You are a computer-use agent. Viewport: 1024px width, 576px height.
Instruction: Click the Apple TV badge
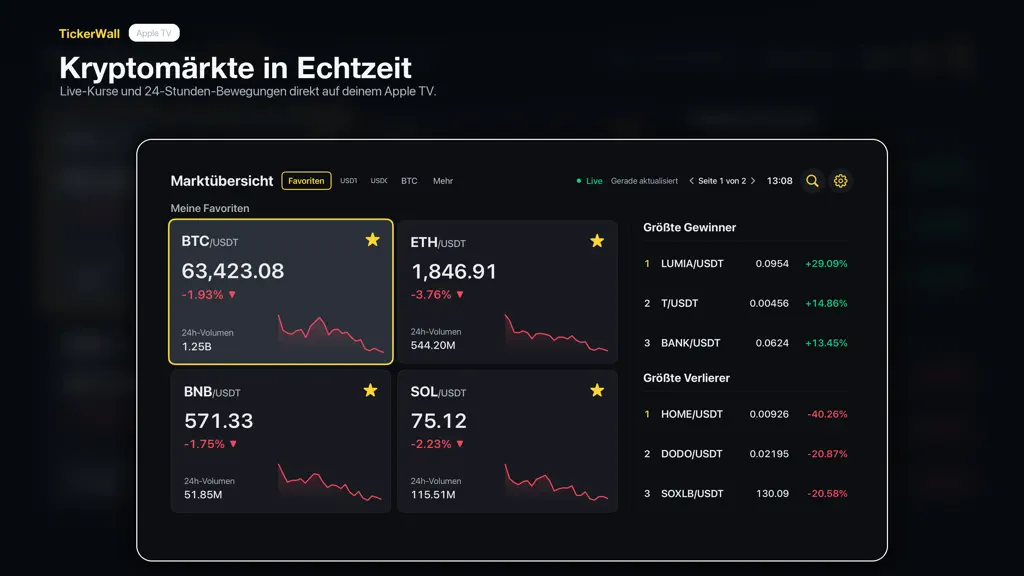coord(154,33)
